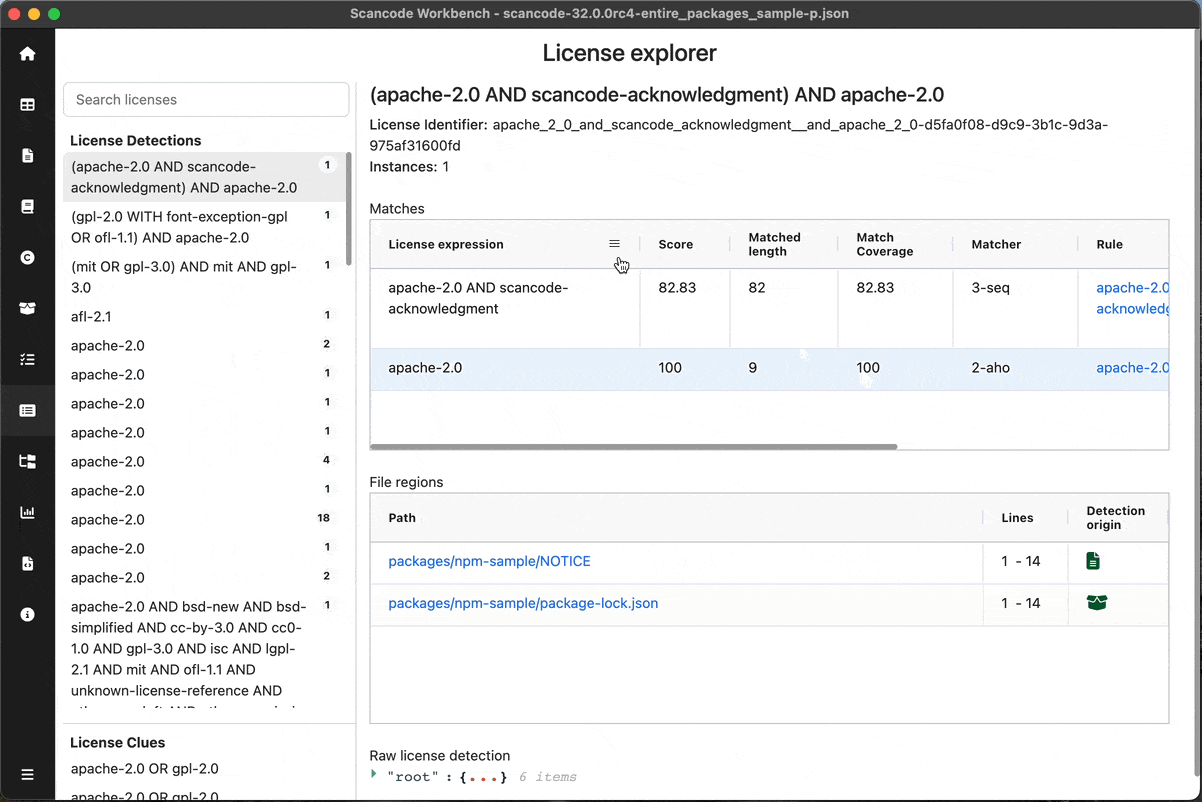The width and height of the screenshot is (1202, 802).
Task: Select apache-2.0 detection with 18 instances
Action: pos(204,519)
